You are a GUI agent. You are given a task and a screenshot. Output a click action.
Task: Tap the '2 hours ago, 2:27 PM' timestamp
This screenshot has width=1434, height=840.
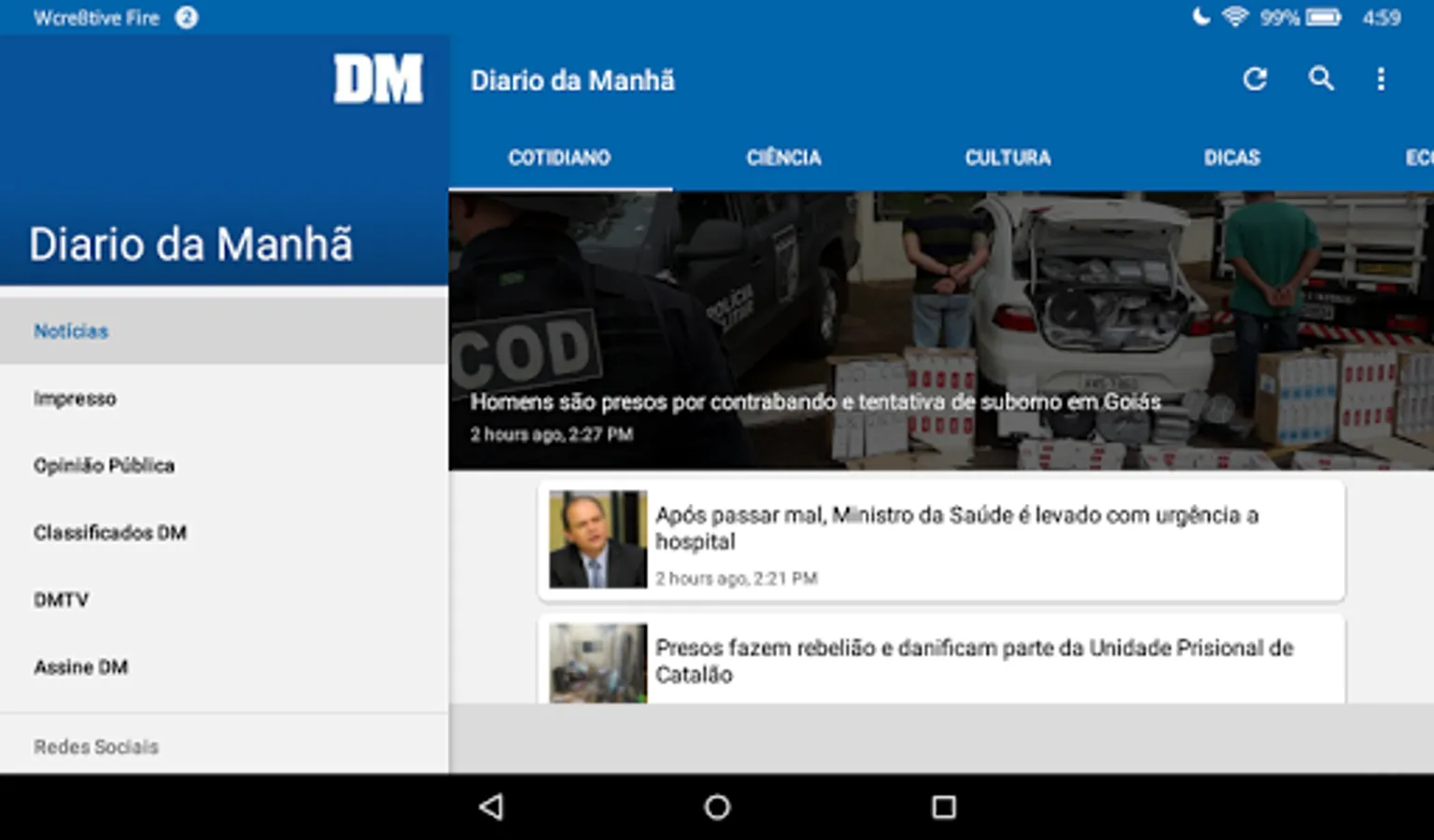(552, 434)
